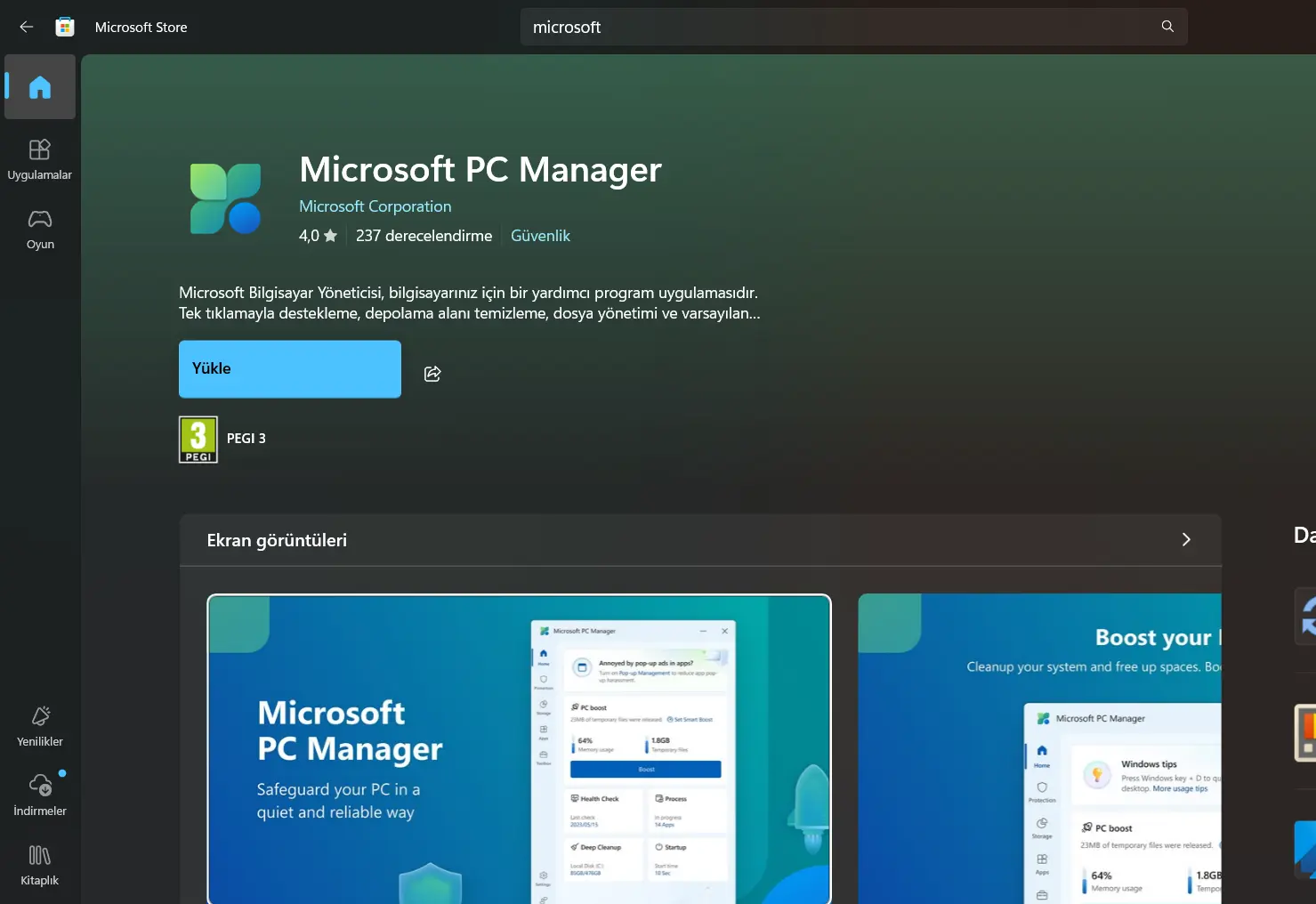Click the Microsoft PC Manager app icon
The width and height of the screenshot is (1316, 904).
pos(226,198)
